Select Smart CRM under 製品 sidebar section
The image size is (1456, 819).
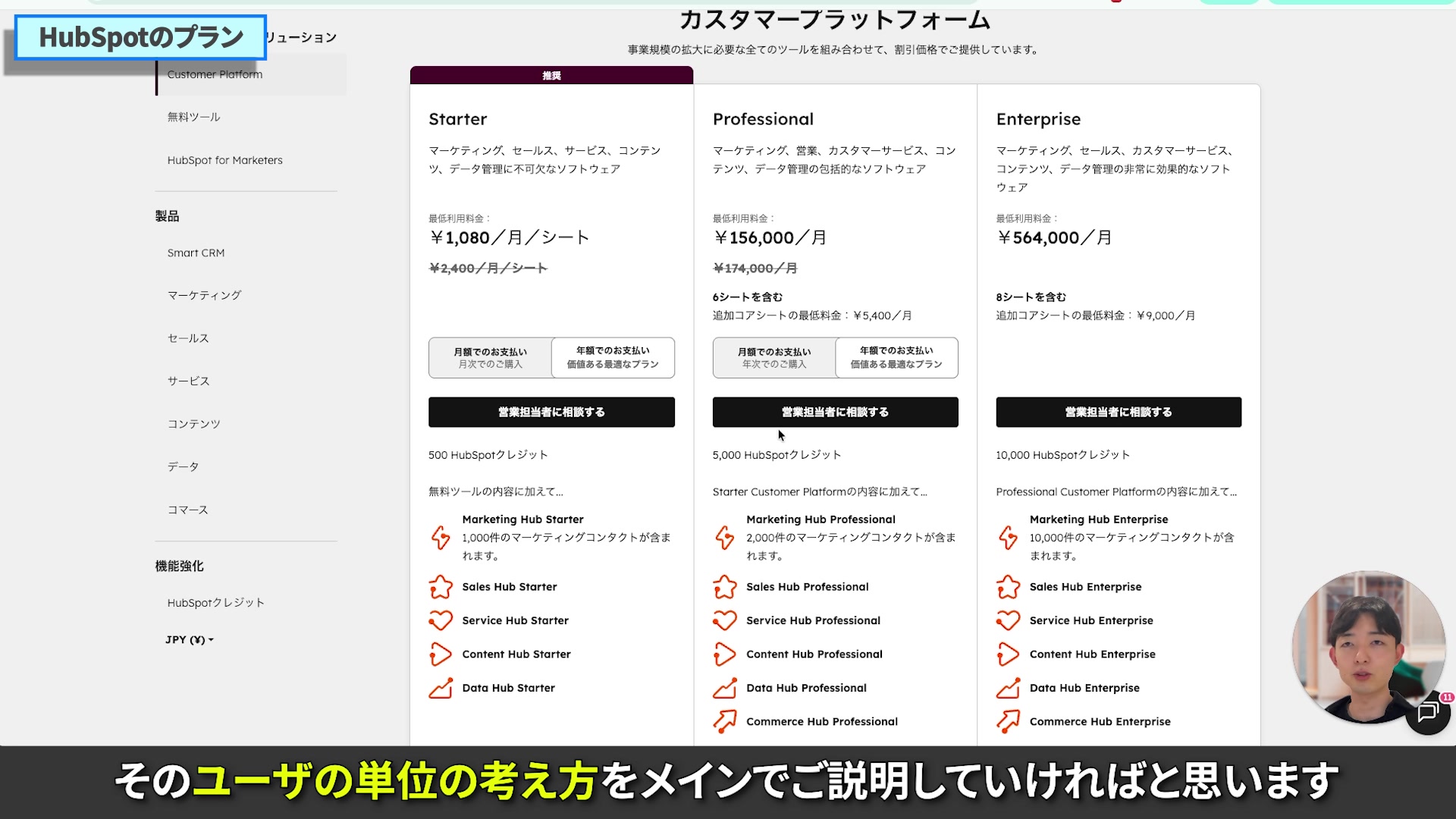pyautogui.click(x=196, y=253)
